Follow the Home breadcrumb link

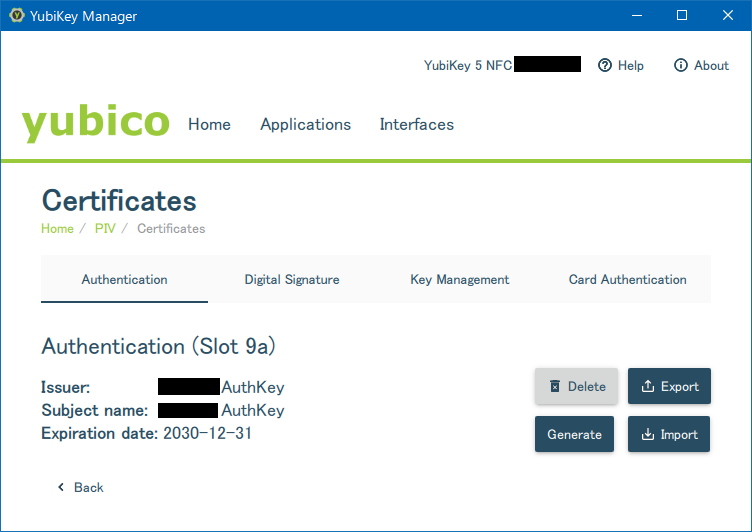pyautogui.click(x=57, y=228)
